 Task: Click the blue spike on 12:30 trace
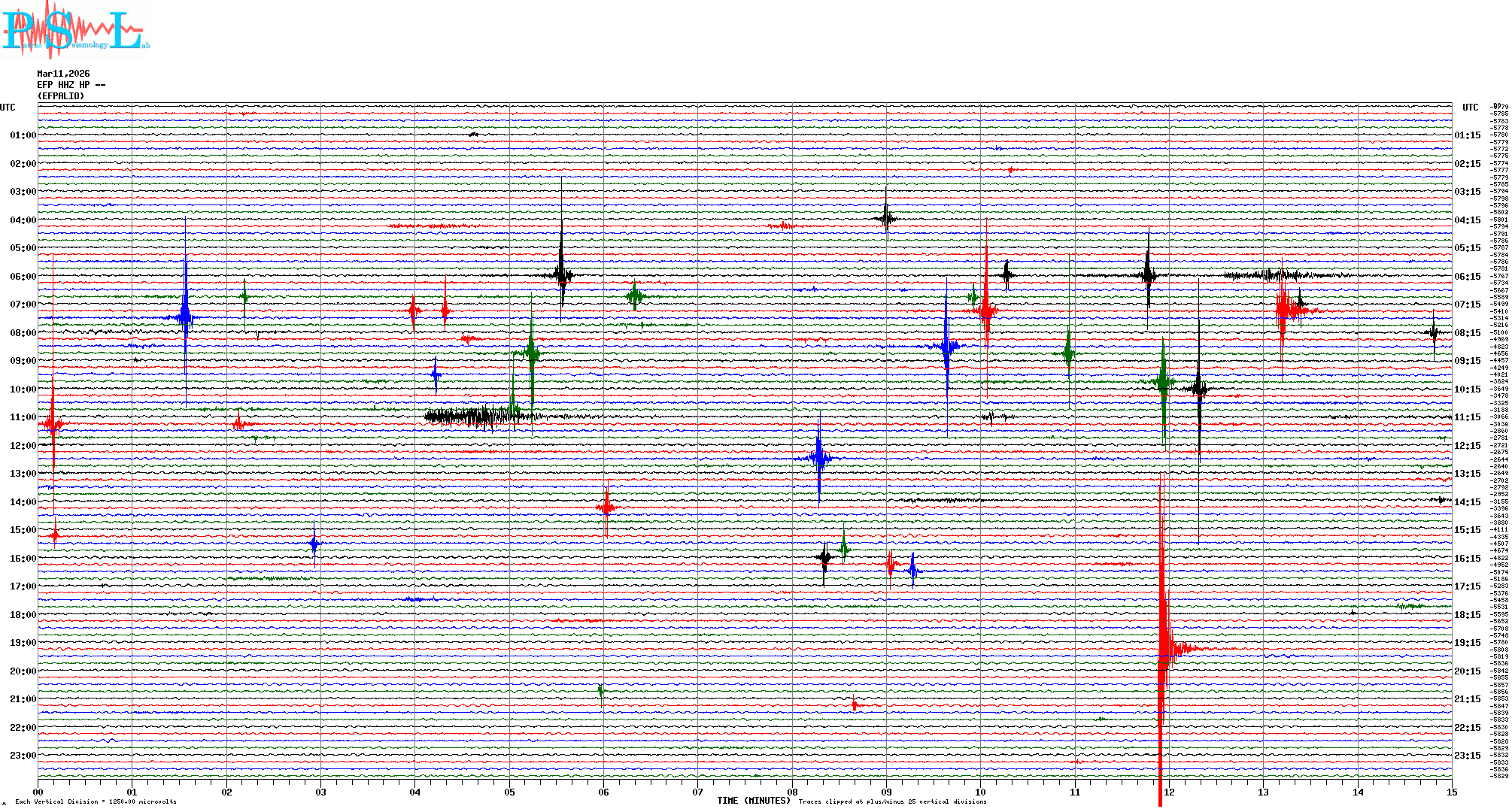click(819, 458)
